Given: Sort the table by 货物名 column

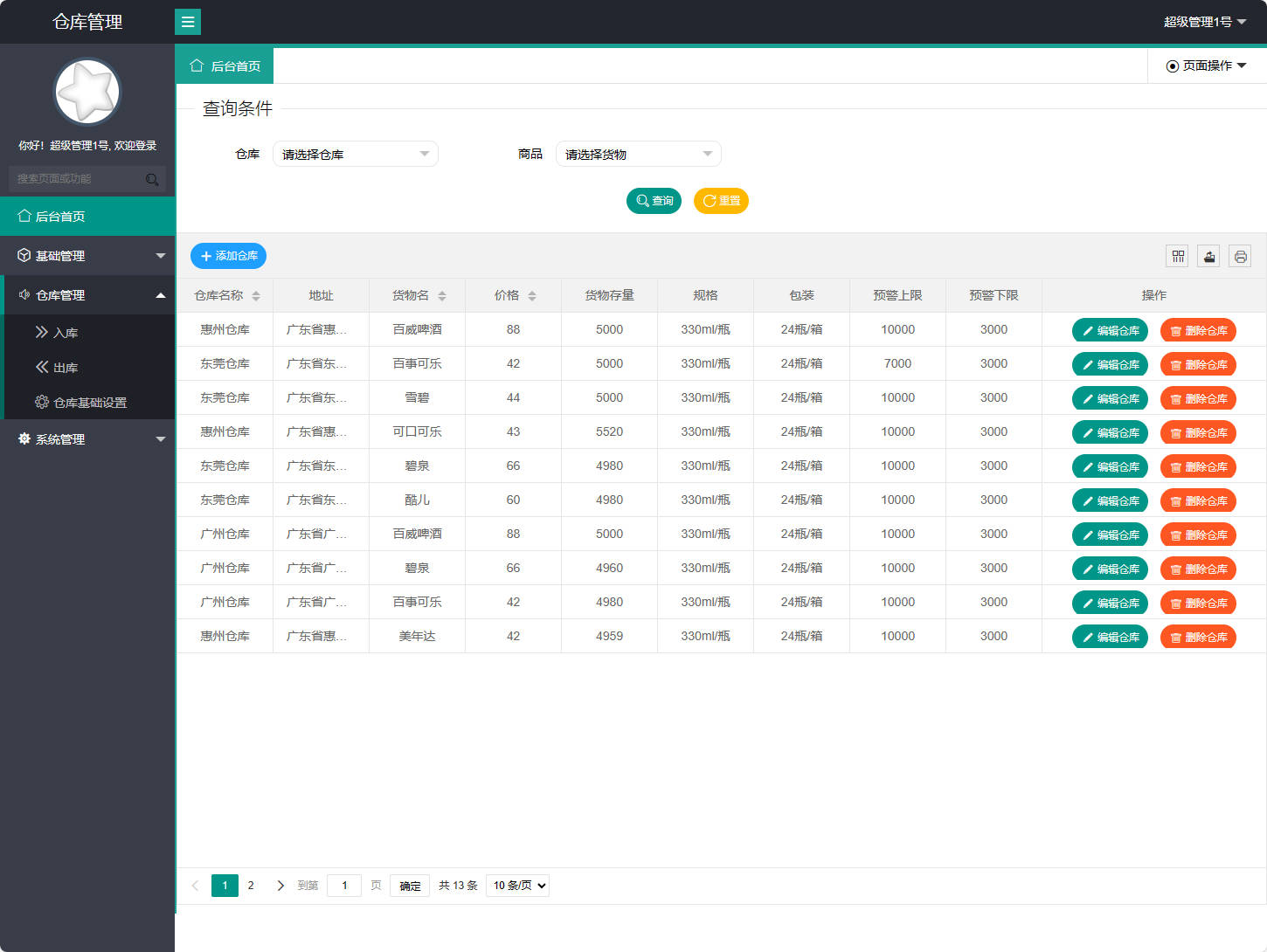Looking at the screenshot, I should coord(444,295).
